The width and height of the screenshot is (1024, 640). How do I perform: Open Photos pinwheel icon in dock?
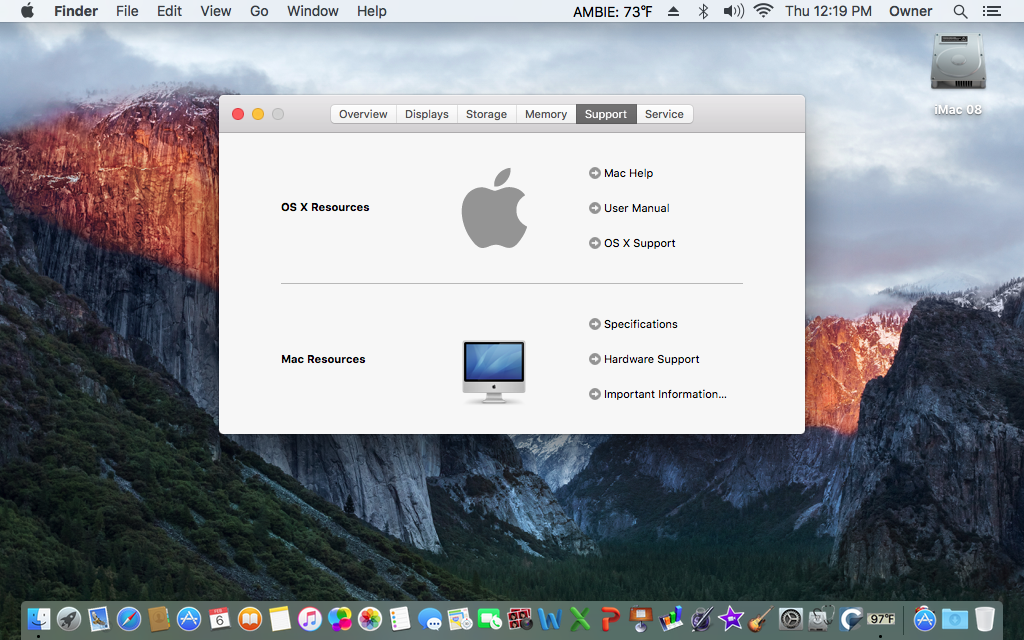(x=370, y=618)
